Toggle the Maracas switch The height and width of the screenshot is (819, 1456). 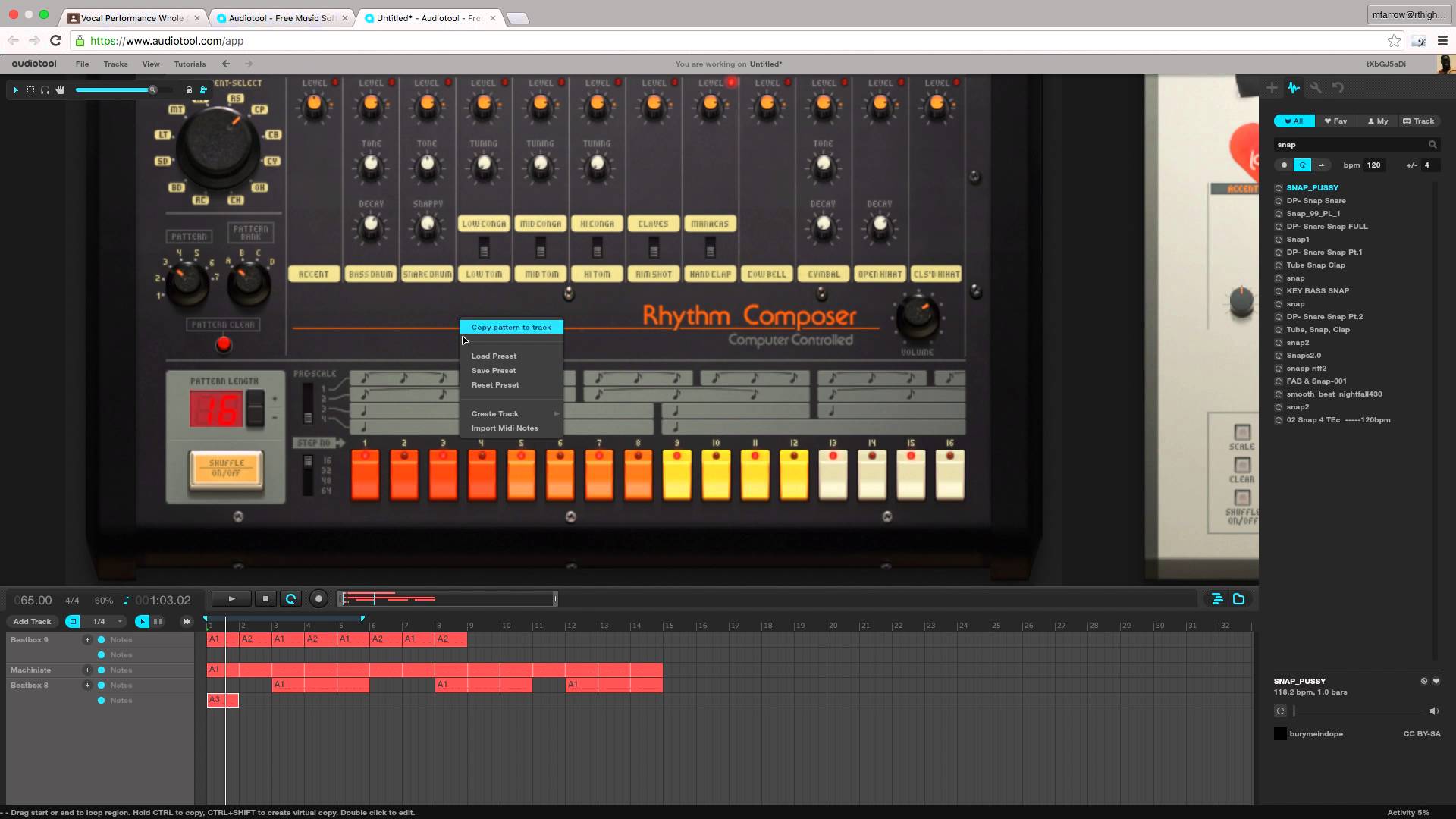pos(710,247)
